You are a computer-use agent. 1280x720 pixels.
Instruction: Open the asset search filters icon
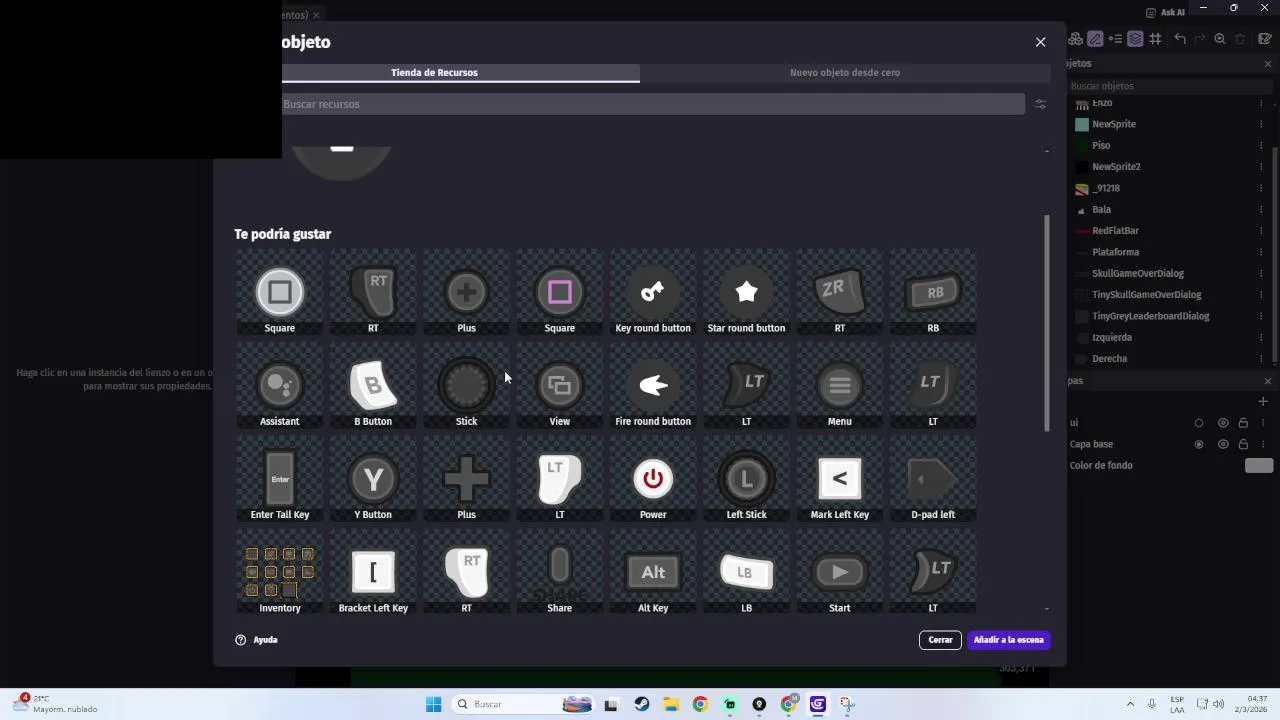coord(1040,104)
